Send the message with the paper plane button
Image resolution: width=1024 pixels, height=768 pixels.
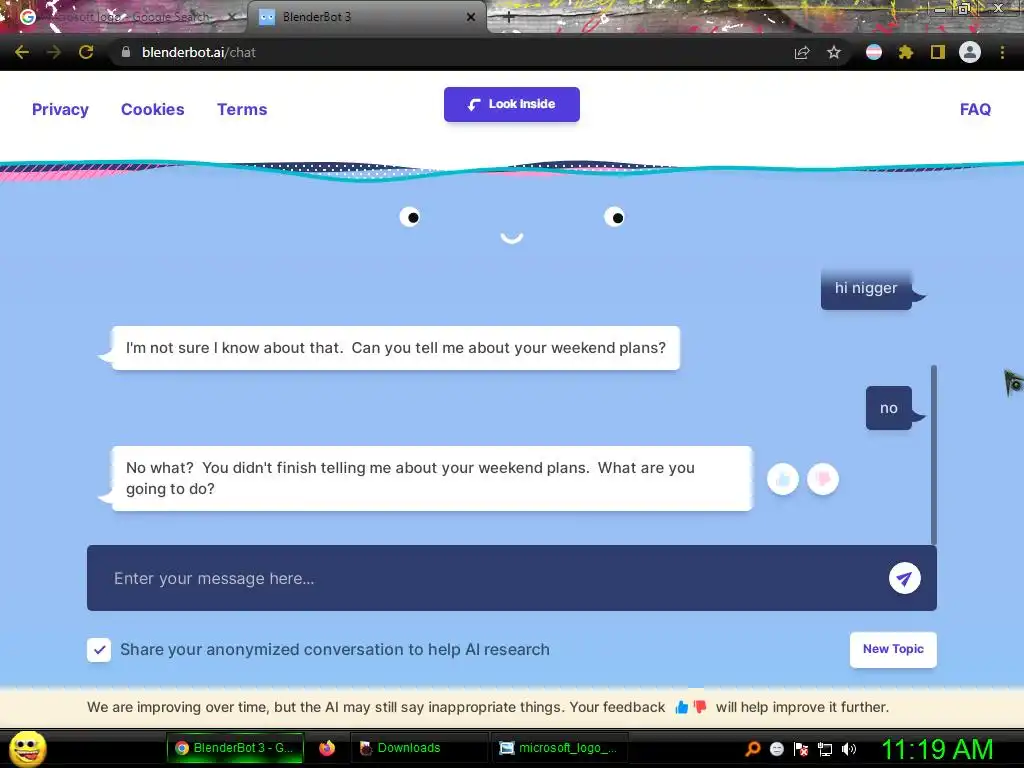coord(904,578)
